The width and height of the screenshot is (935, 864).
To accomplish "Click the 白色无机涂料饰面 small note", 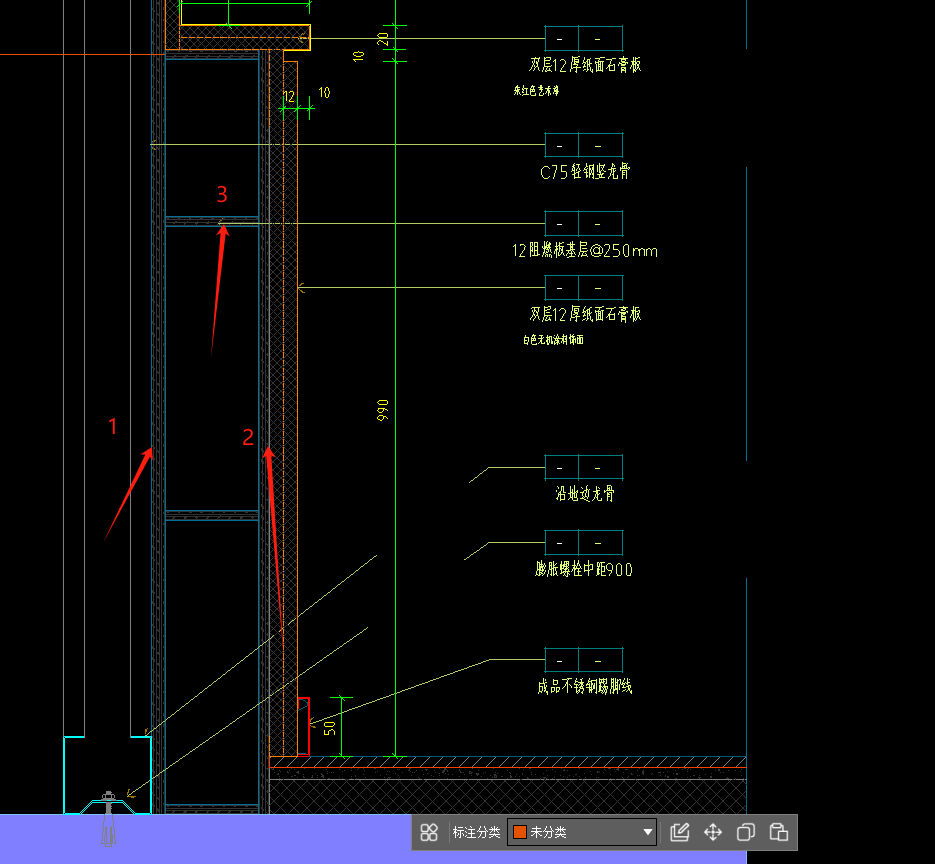I will point(553,340).
